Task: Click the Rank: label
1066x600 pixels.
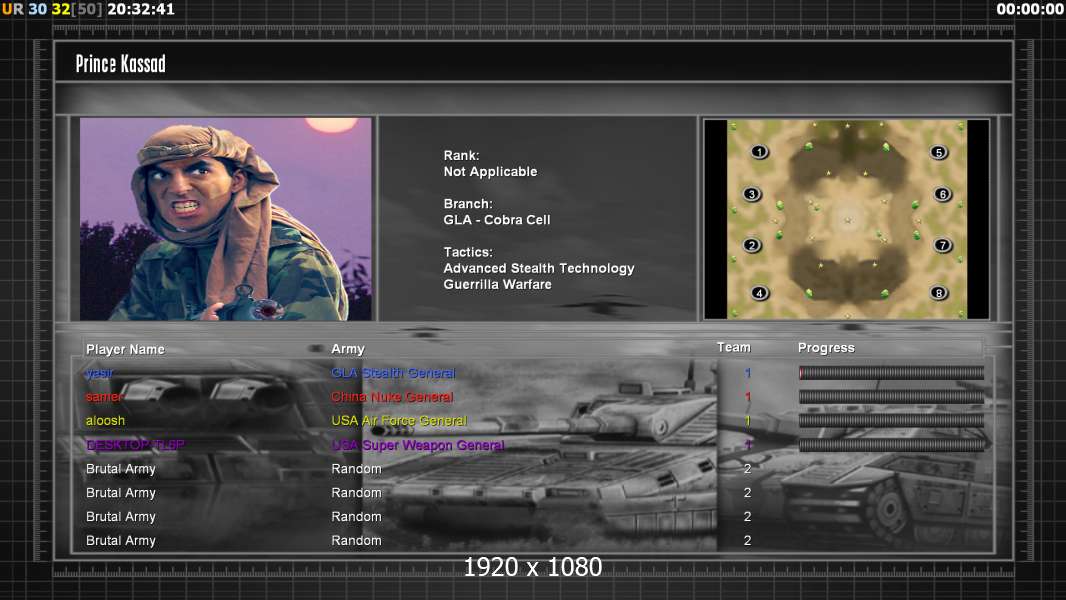Action: tap(462, 156)
